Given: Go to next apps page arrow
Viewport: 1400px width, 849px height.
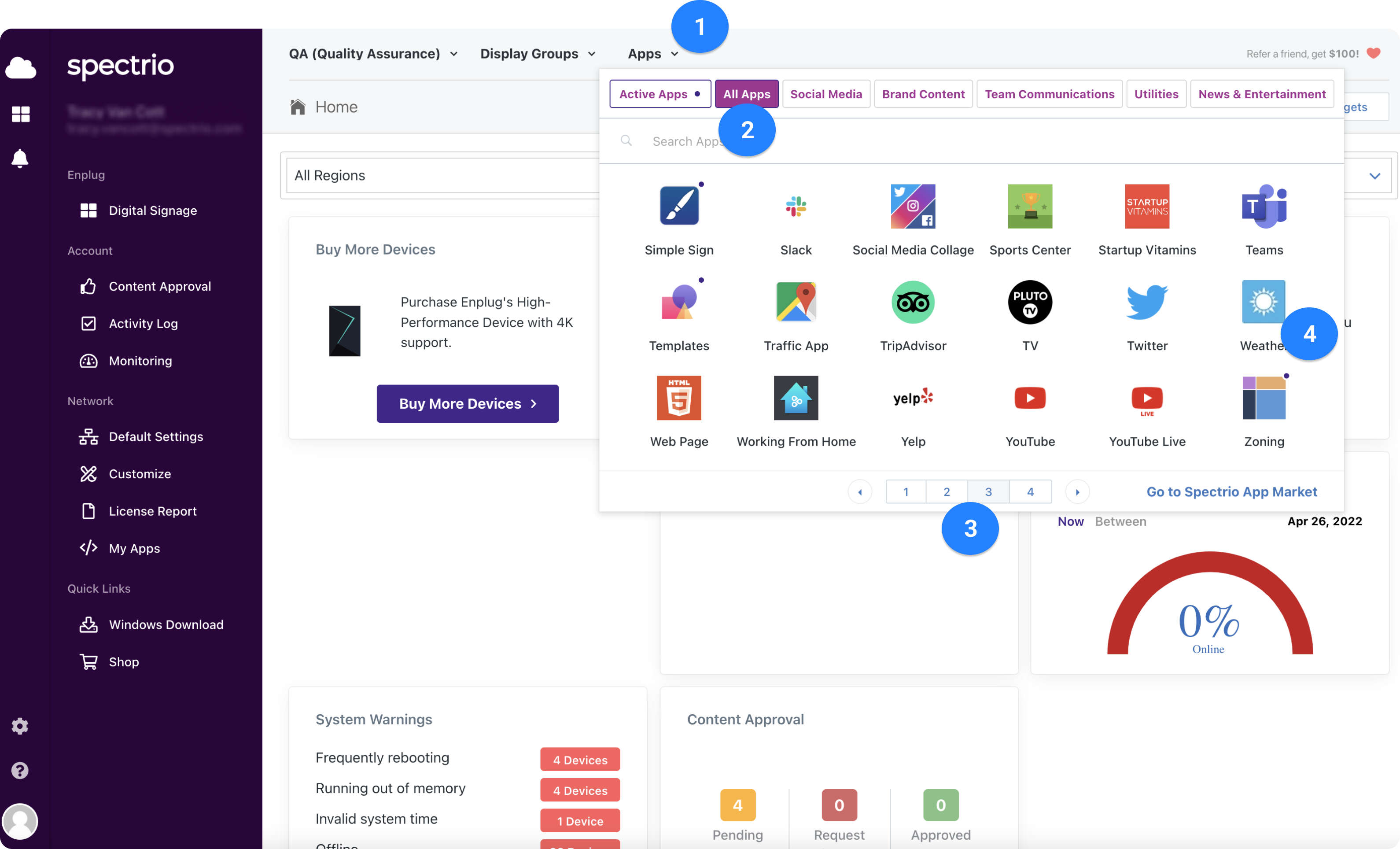Looking at the screenshot, I should pyautogui.click(x=1077, y=491).
